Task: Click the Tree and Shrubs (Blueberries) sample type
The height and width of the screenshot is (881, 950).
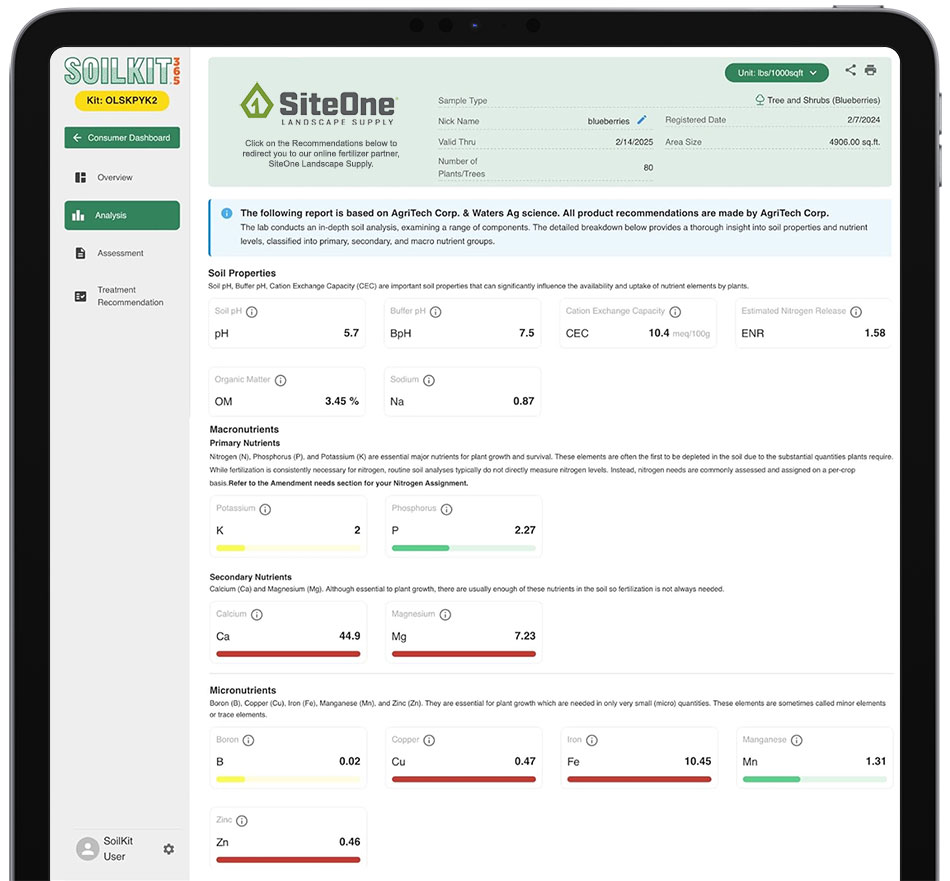Action: pyautogui.click(x=817, y=100)
